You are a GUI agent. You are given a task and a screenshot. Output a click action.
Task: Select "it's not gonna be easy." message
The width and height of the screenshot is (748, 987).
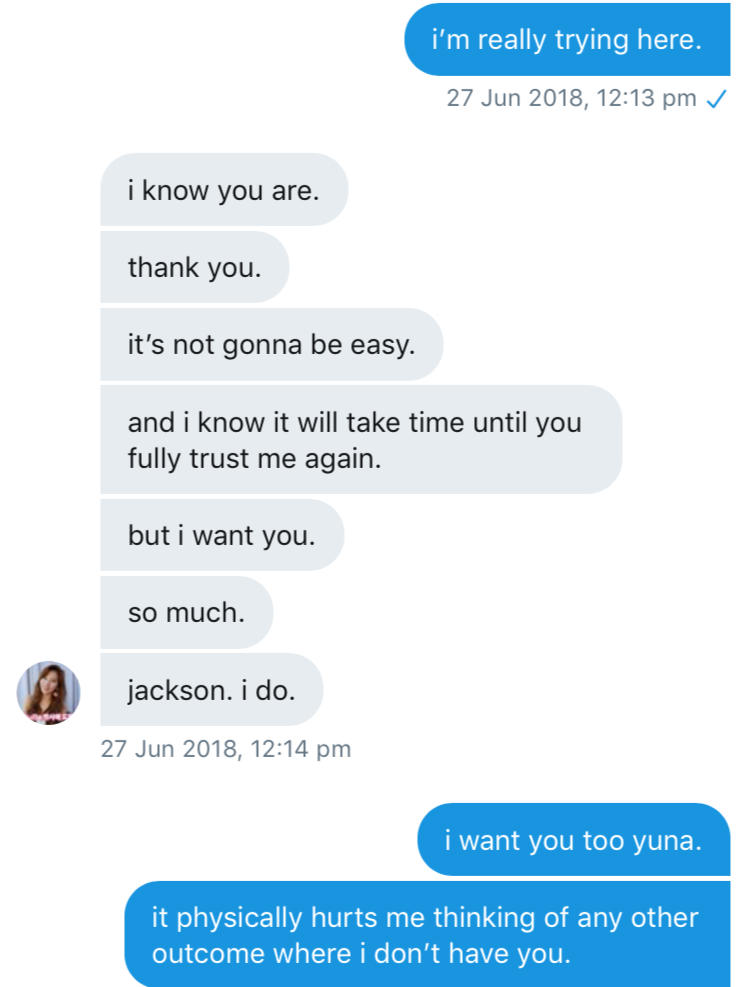point(271,345)
